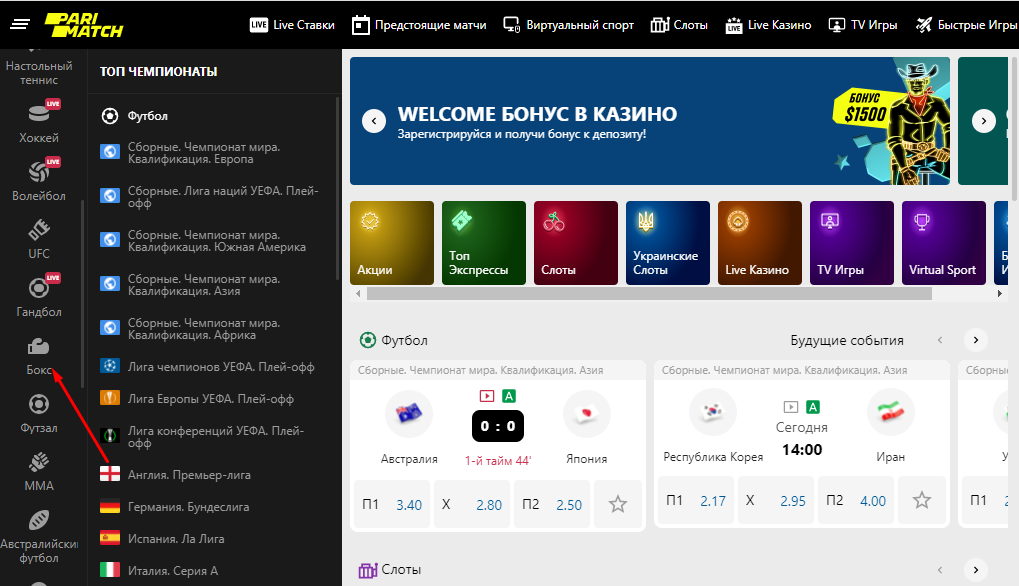
Task: Click green A icon on Австралия match
Action: tap(509, 396)
